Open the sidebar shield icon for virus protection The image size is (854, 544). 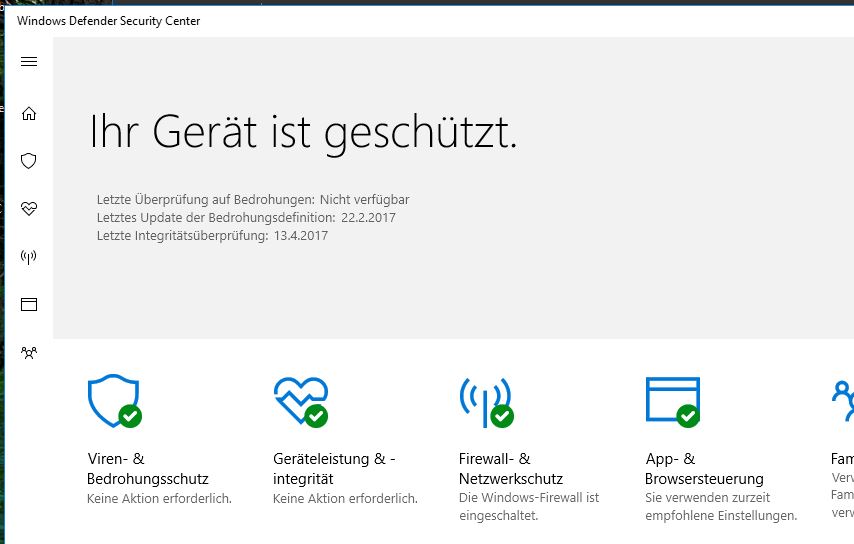click(29, 161)
